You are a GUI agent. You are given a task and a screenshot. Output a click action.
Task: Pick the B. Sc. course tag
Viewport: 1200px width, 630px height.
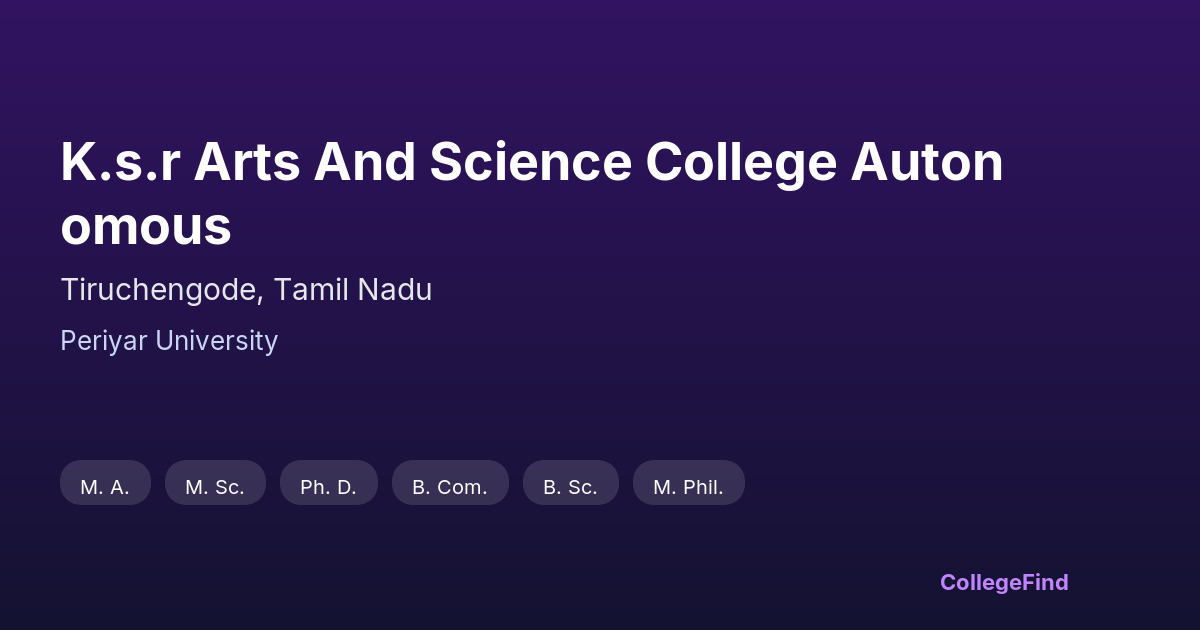[570, 483]
